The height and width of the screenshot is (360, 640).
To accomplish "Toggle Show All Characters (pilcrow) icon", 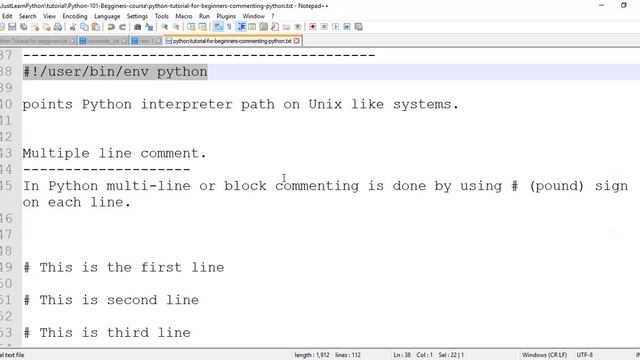I will (229, 27).
